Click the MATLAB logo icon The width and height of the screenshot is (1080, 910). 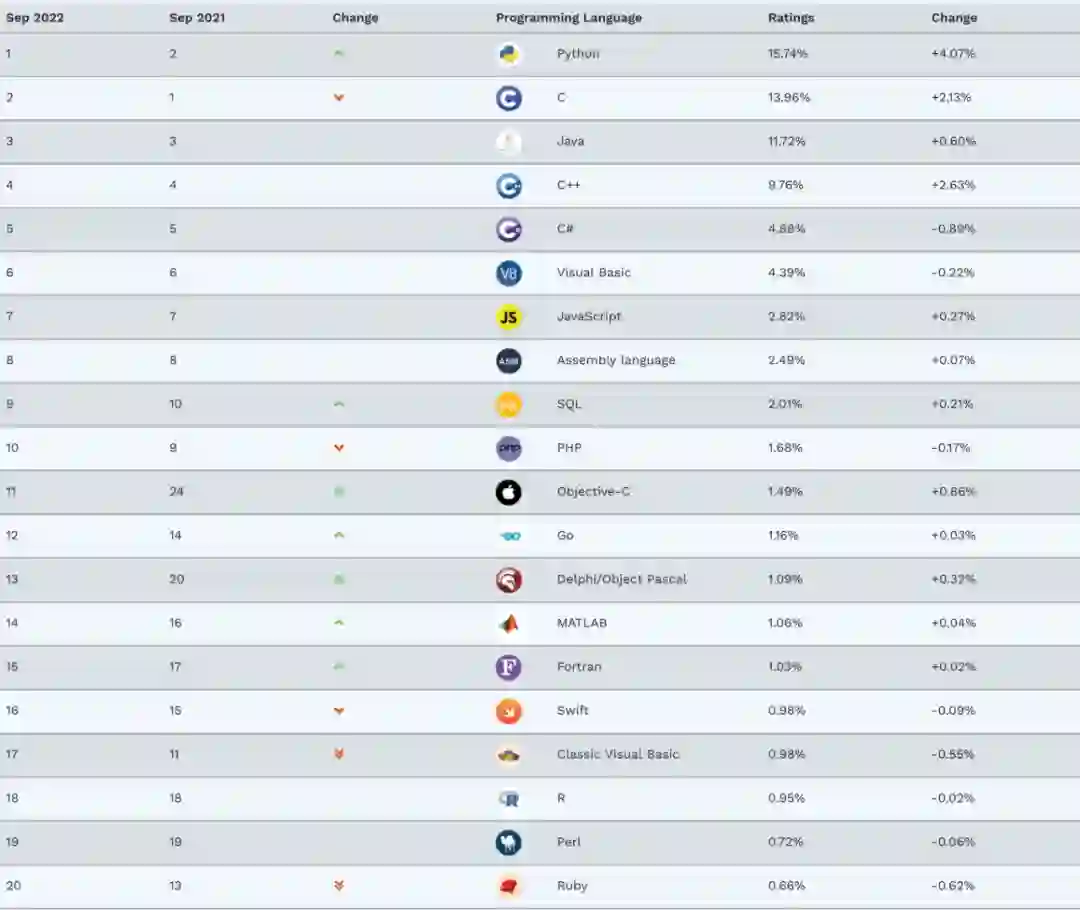[x=509, y=623]
